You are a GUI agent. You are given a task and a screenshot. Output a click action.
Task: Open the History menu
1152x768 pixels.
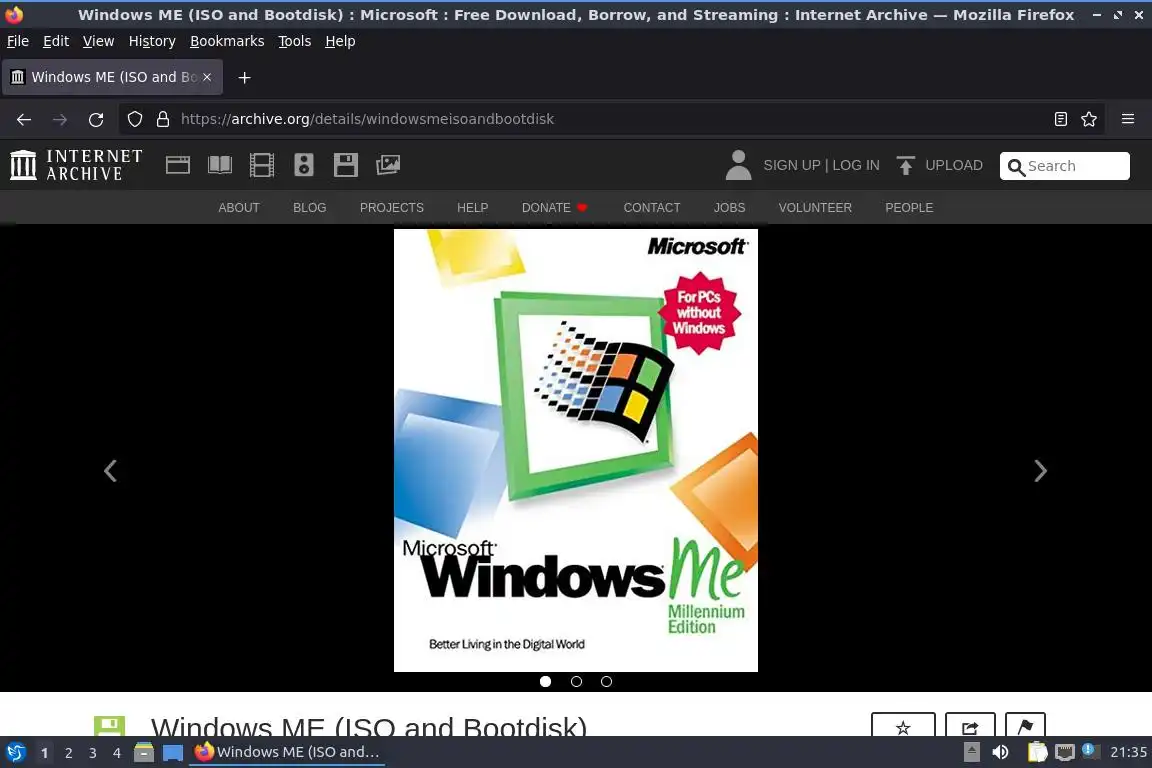tap(152, 41)
